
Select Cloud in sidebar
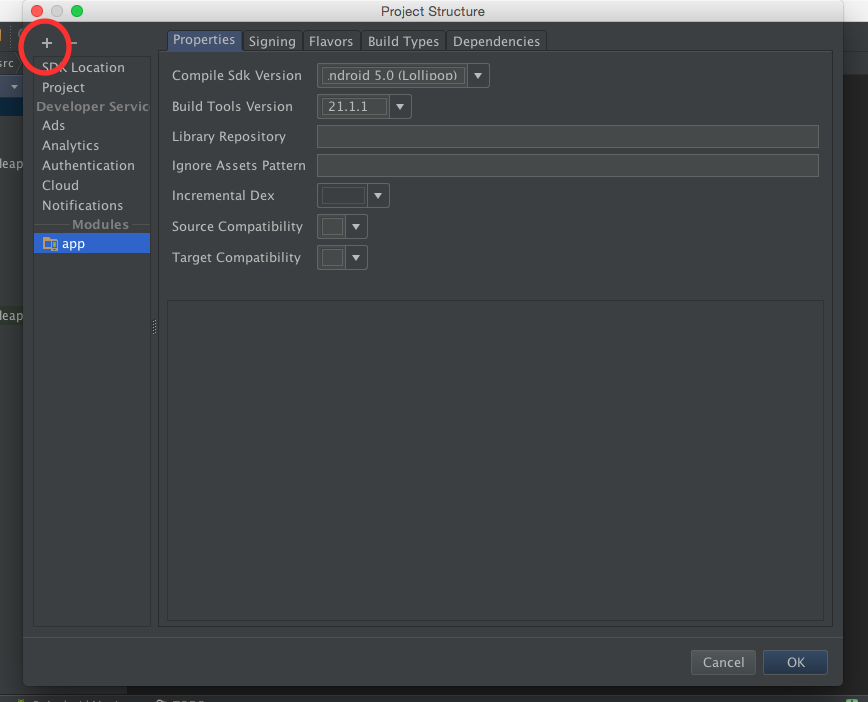tap(60, 185)
